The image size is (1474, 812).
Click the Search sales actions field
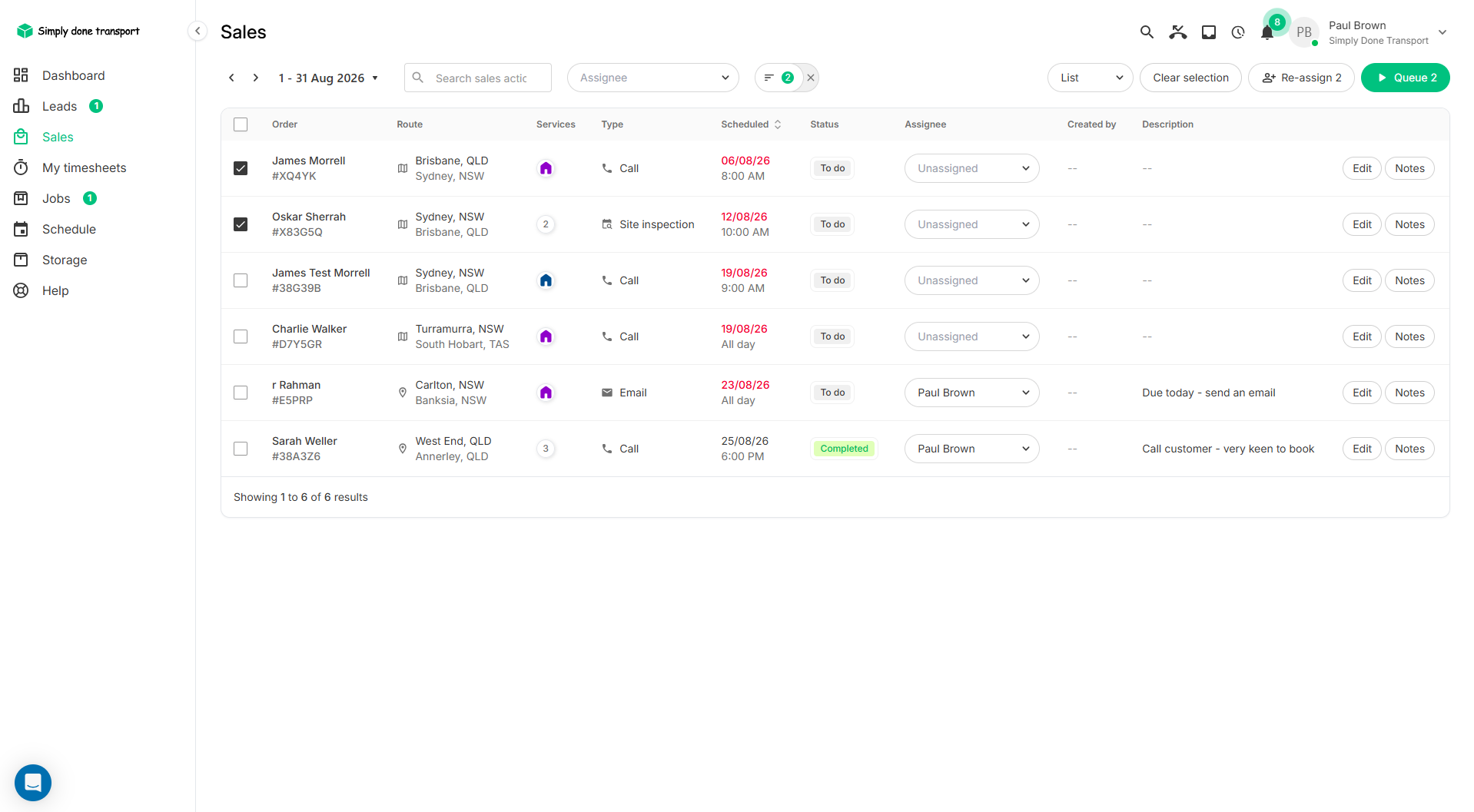click(478, 78)
